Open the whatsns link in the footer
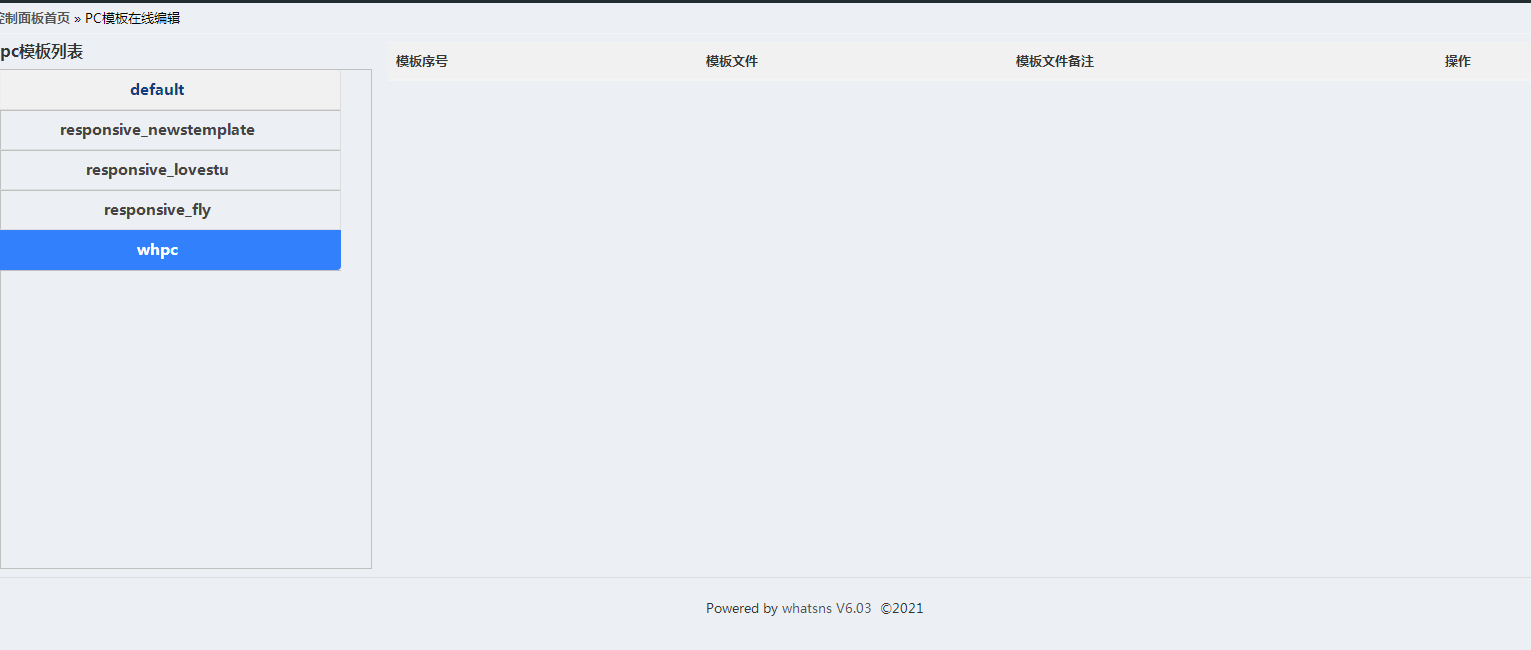The width and height of the screenshot is (1531, 650). click(x=807, y=608)
